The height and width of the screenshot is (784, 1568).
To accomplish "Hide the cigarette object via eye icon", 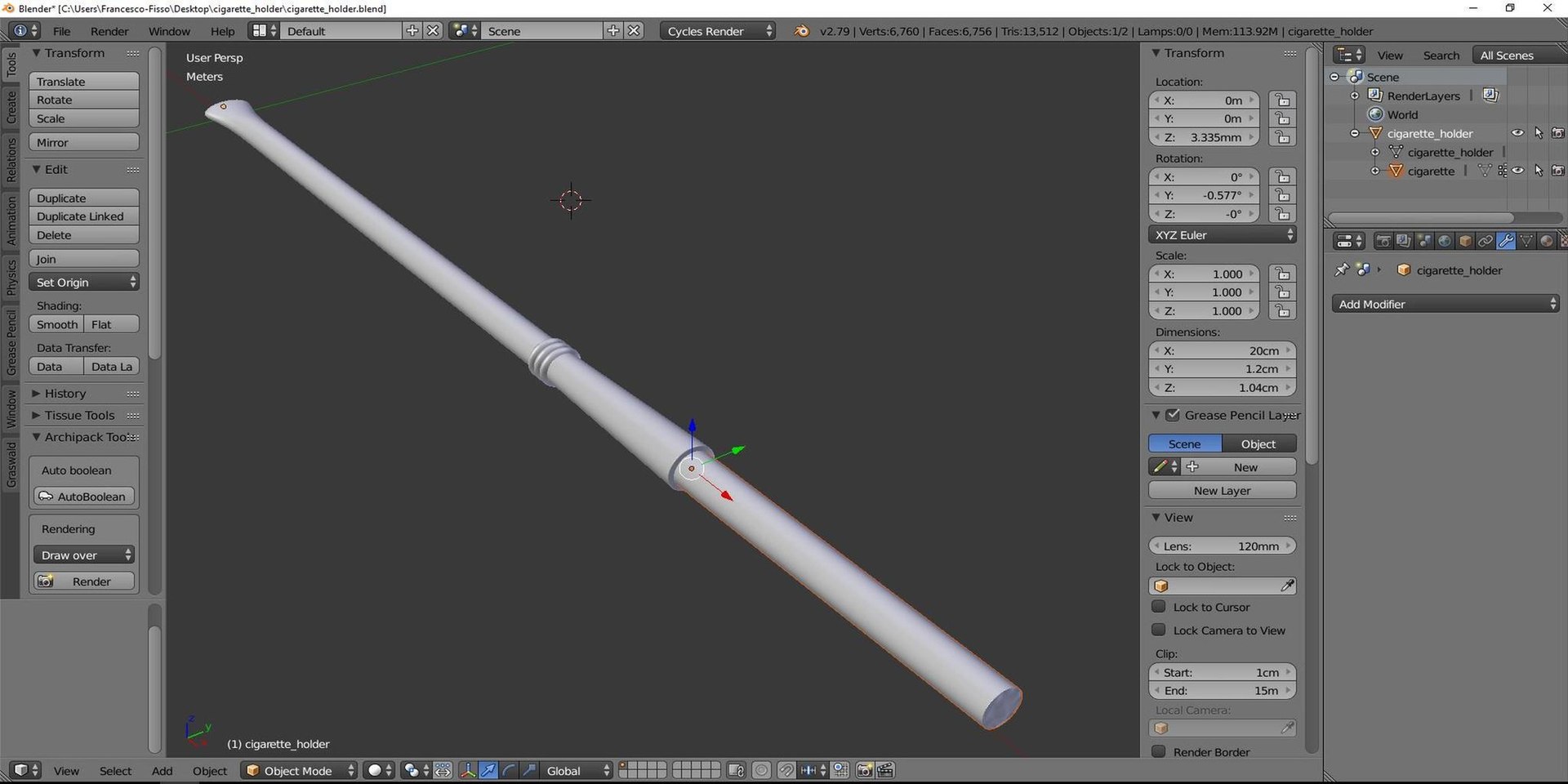I will click(x=1517, y=171).
